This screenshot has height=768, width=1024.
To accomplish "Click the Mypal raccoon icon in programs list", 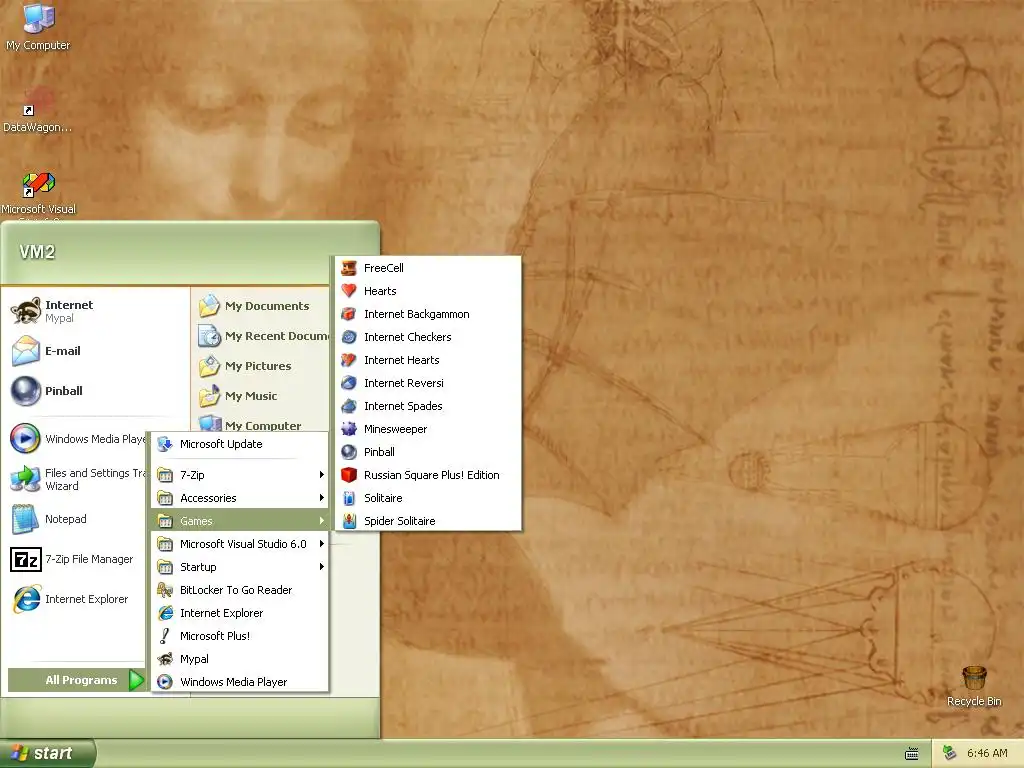I will click(x=165, y=659).
